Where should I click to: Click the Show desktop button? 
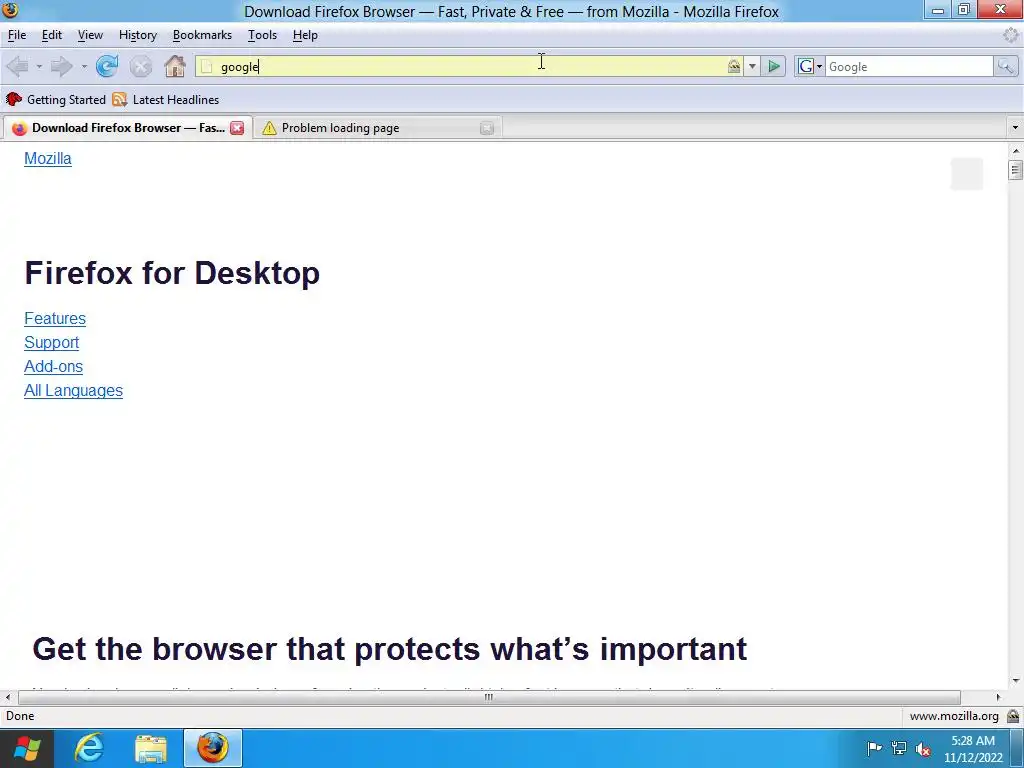pos(1017,748)
